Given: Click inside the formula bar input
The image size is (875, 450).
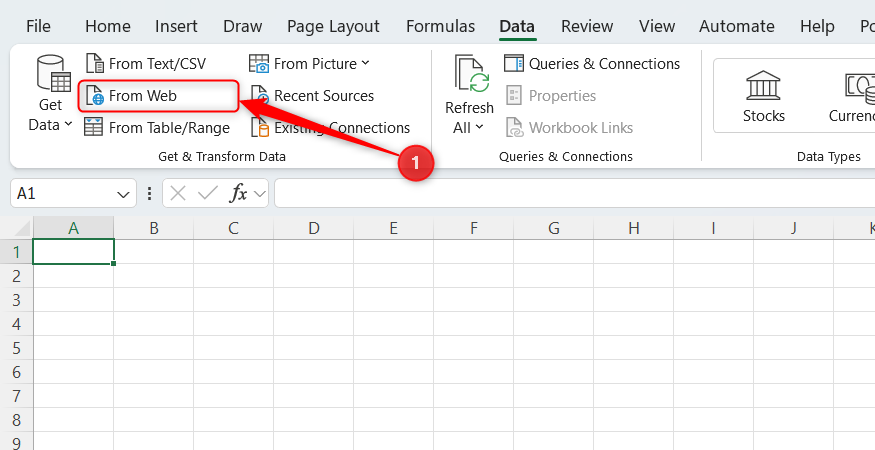Looking at the screenshot, I should [575, 193].
